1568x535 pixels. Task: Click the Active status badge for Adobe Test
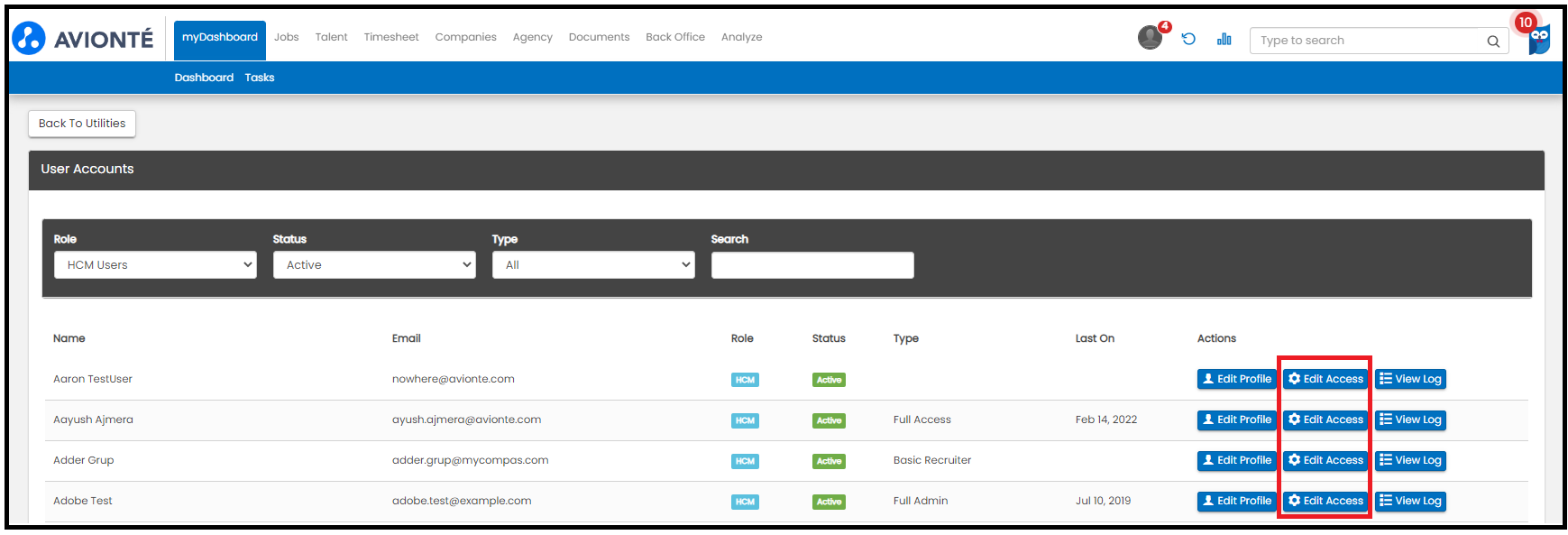tap(829, 502)
